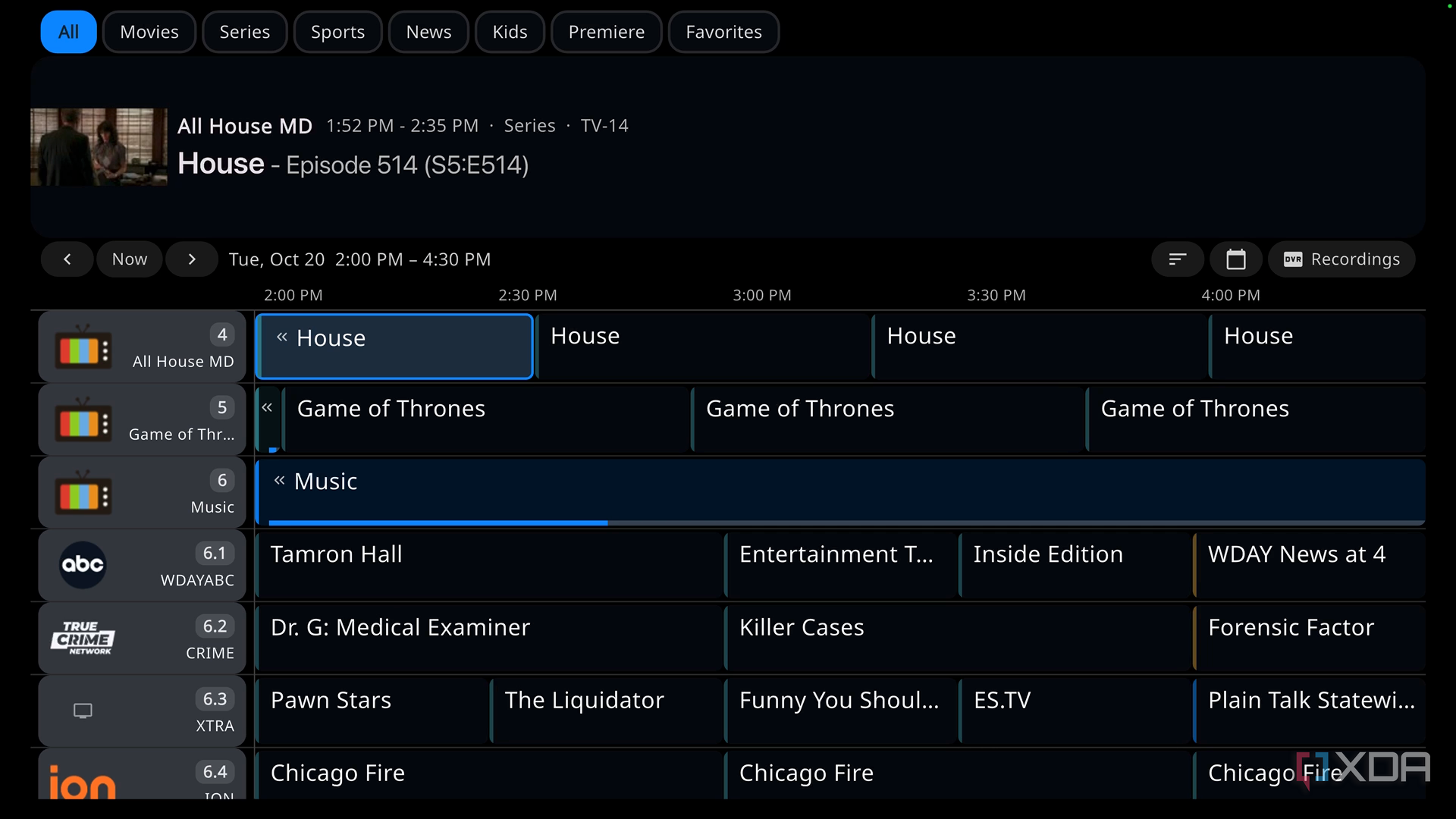Filter guide by Sports tab
The image size is (1456, 819).
(337, 32)
